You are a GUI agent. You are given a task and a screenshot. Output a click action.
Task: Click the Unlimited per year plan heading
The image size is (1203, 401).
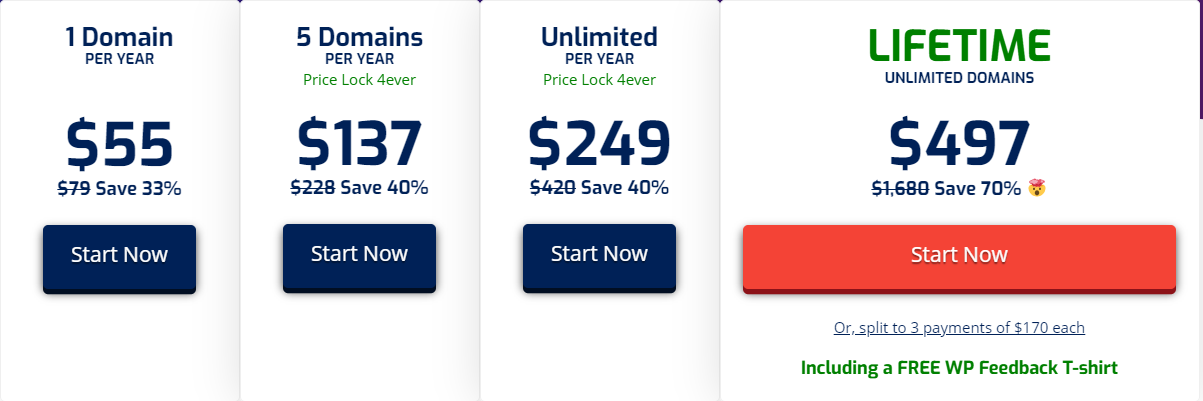599,38
